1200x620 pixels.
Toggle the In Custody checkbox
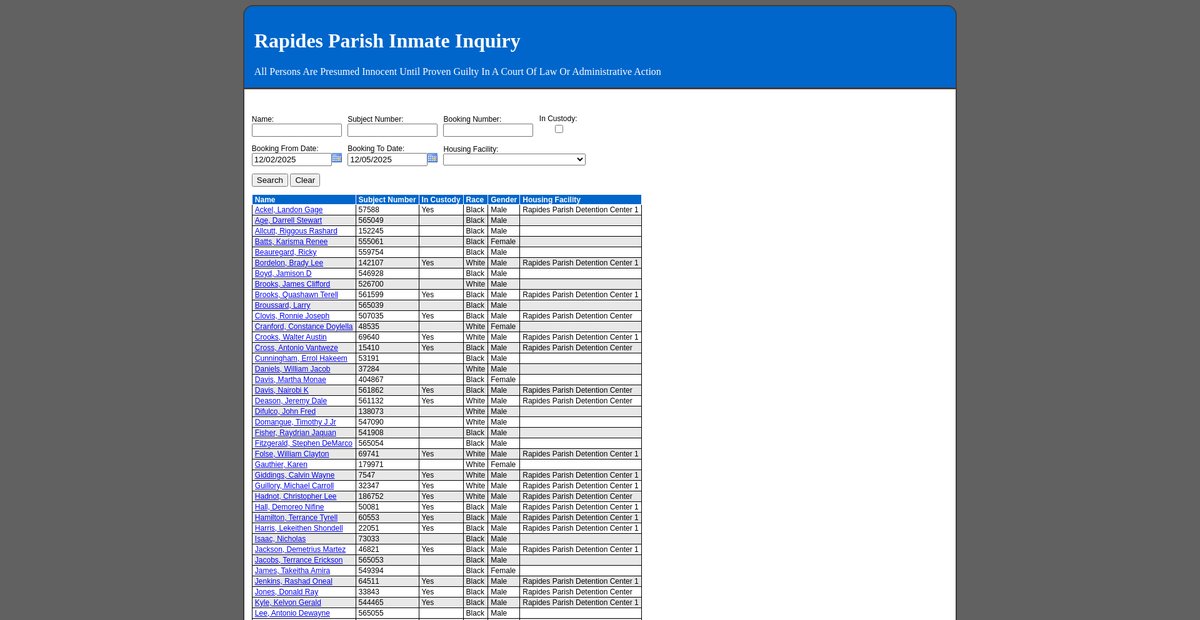tap(559, 129)
